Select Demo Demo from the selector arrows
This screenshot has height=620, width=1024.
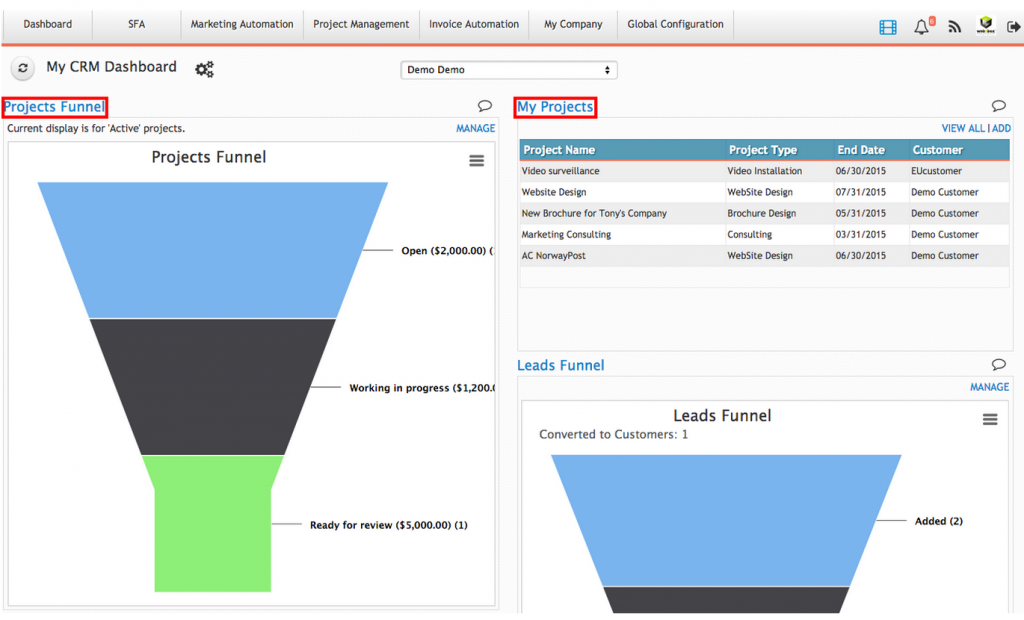click(x=608, y=70)
